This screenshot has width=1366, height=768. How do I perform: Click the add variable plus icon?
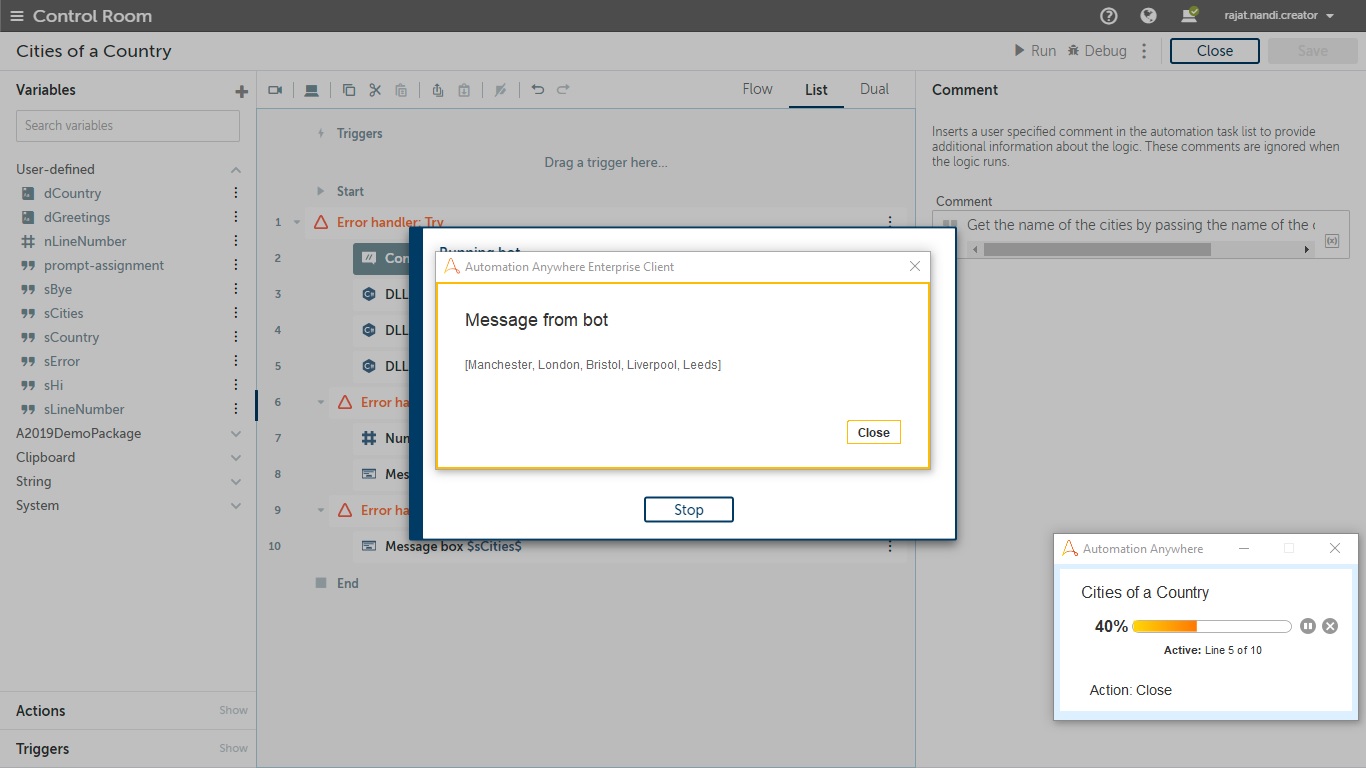(x=241, y=91)
